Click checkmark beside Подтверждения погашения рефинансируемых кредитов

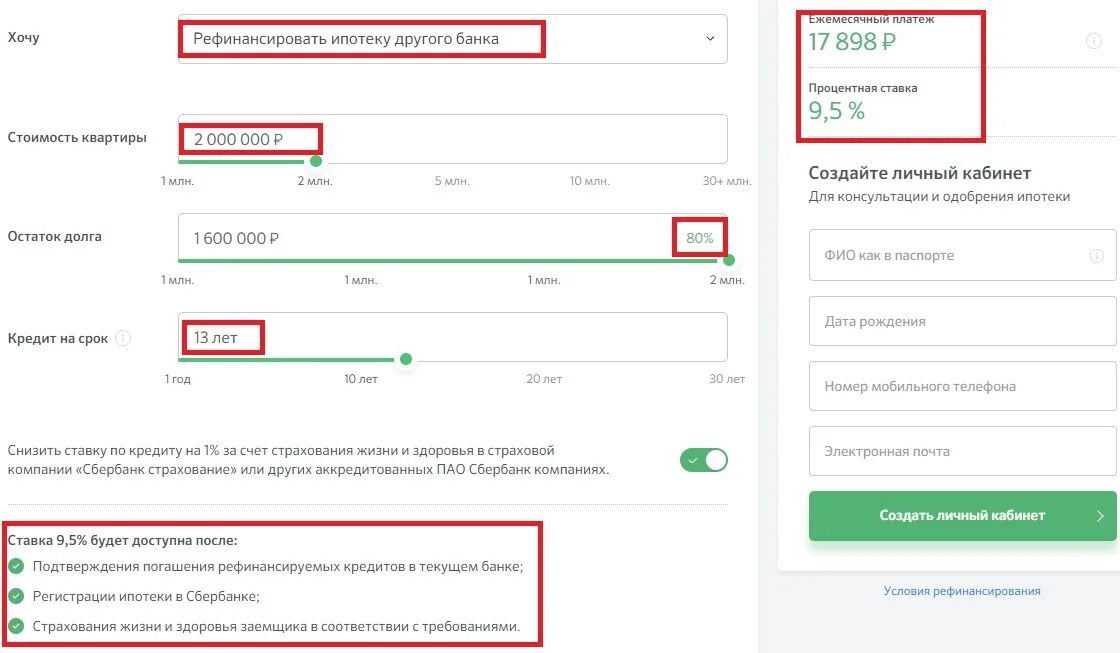(16, 566)
